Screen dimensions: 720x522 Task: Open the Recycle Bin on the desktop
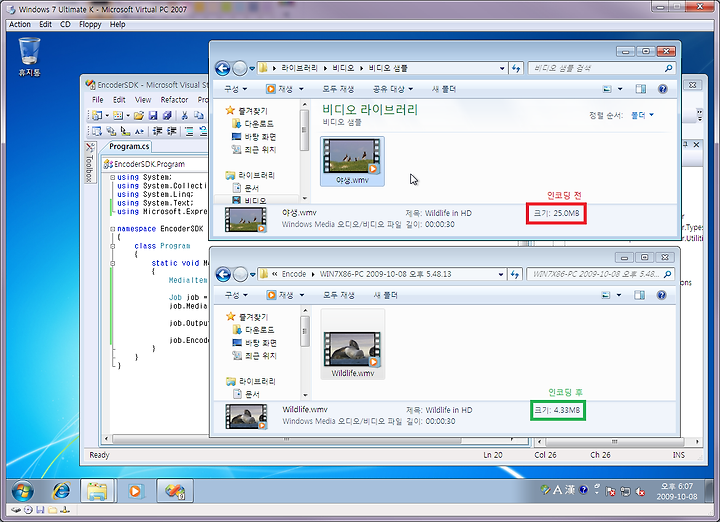[x=29, y=56]
